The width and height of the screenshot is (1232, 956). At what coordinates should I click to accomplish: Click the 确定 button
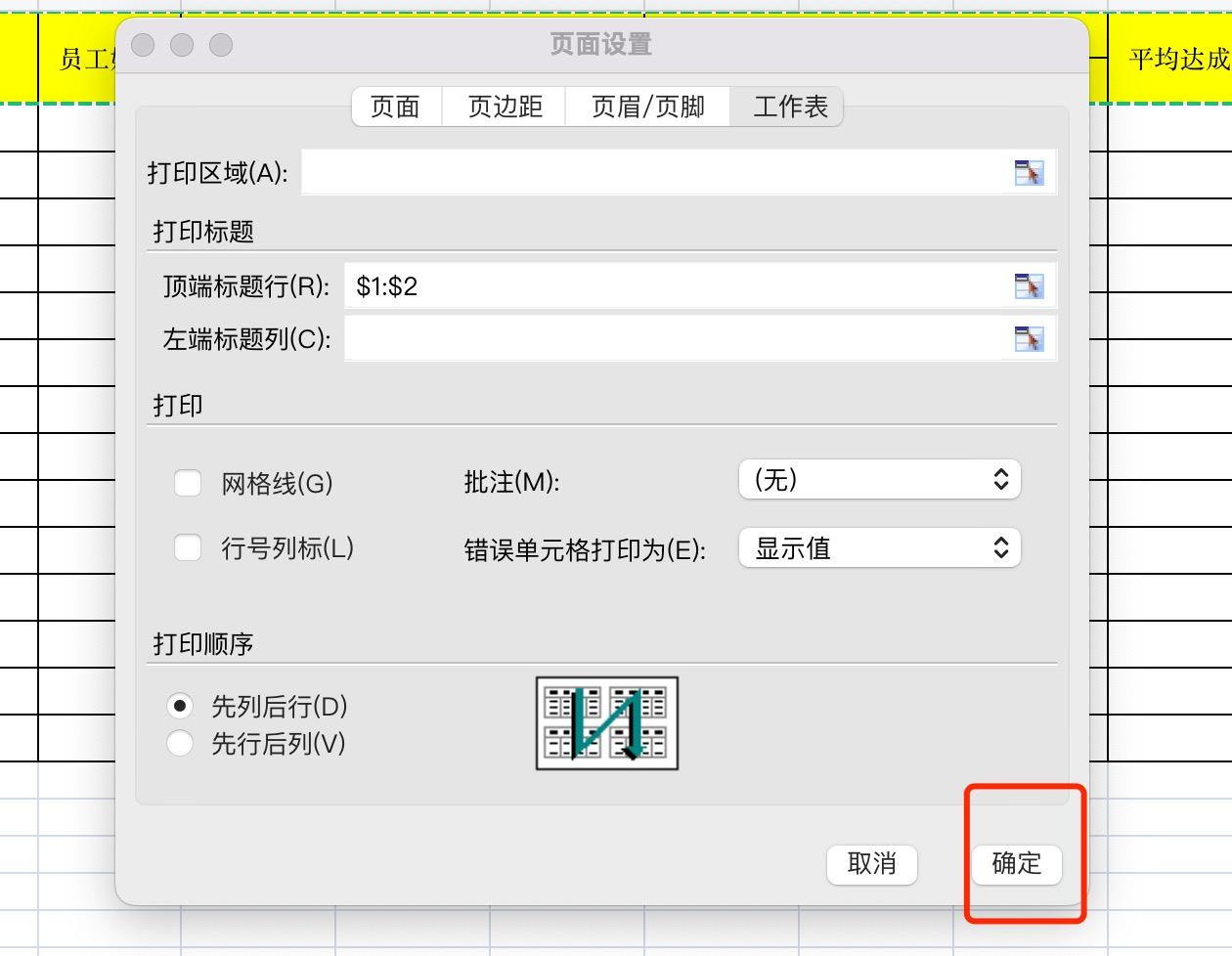[1017, 864]
